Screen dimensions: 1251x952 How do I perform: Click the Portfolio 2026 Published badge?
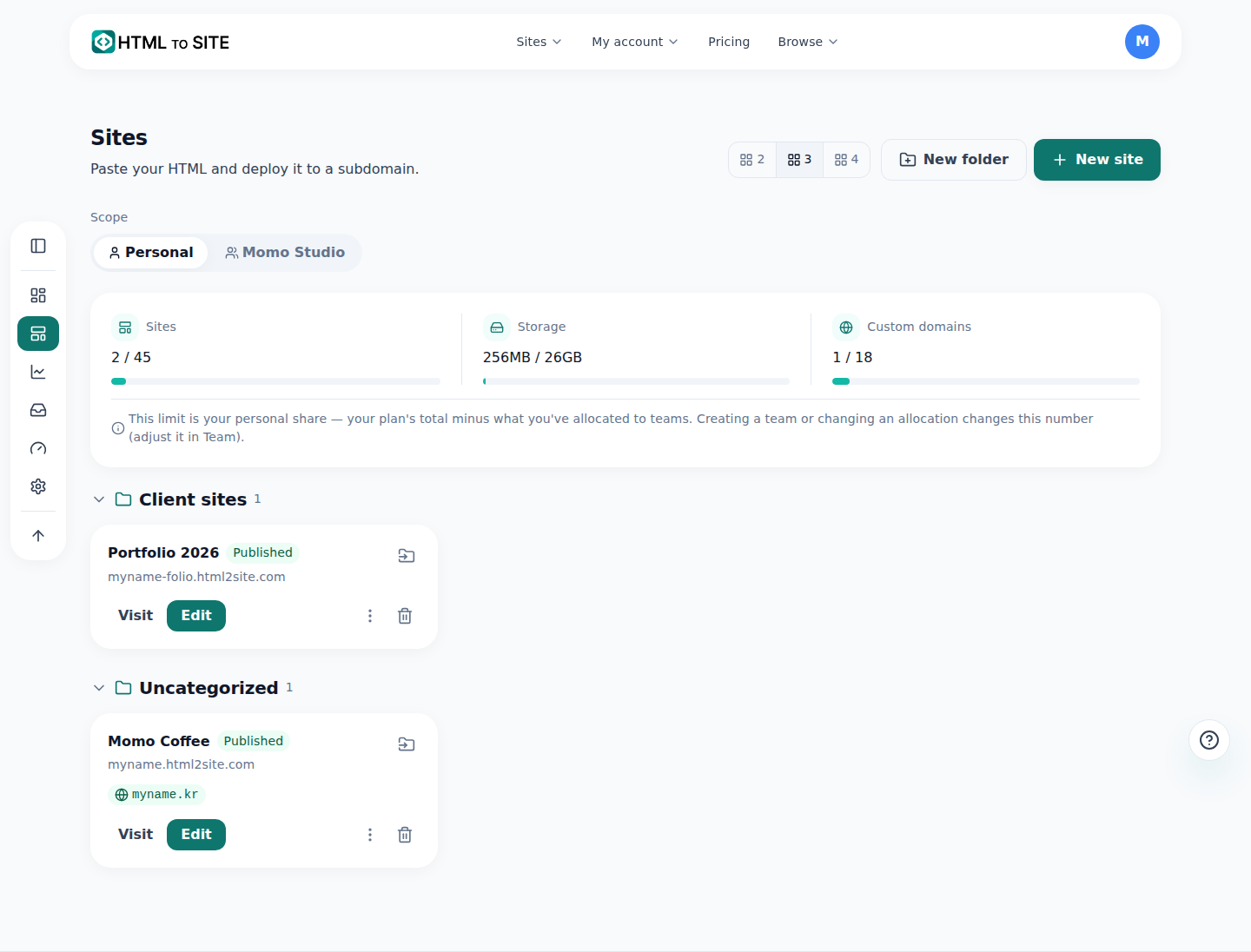[262, 552]
